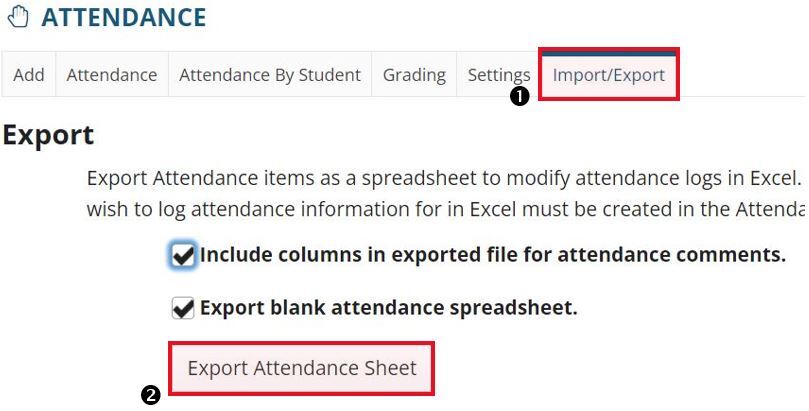Click the Export section heading
Image resolution: width=809 pixels, height=411 pixels.
click(x=48, y=136)
